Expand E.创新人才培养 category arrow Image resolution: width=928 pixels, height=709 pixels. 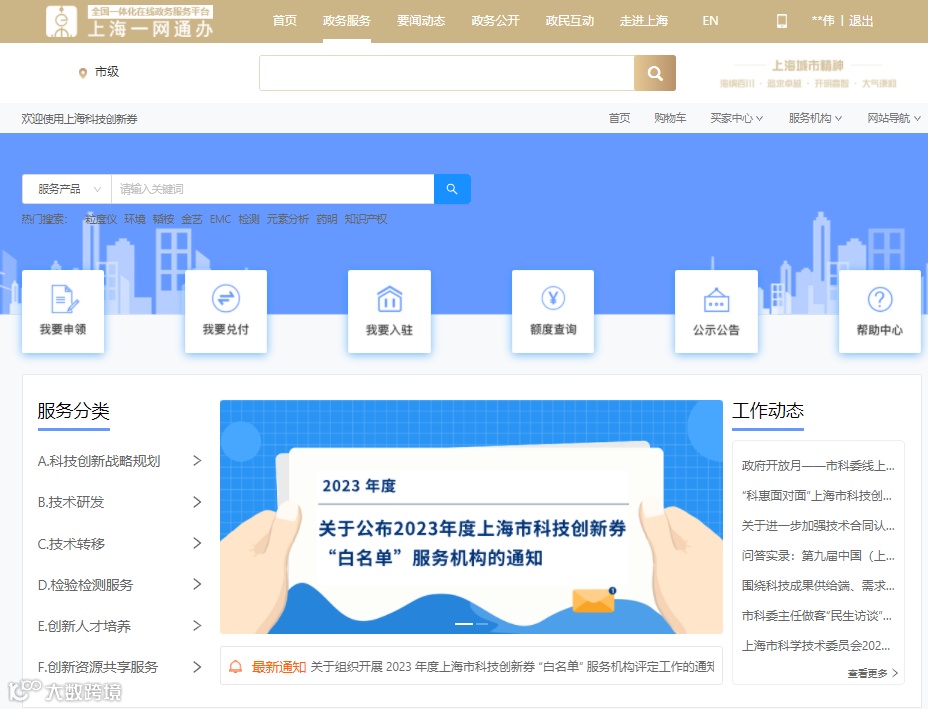(198, 626)
